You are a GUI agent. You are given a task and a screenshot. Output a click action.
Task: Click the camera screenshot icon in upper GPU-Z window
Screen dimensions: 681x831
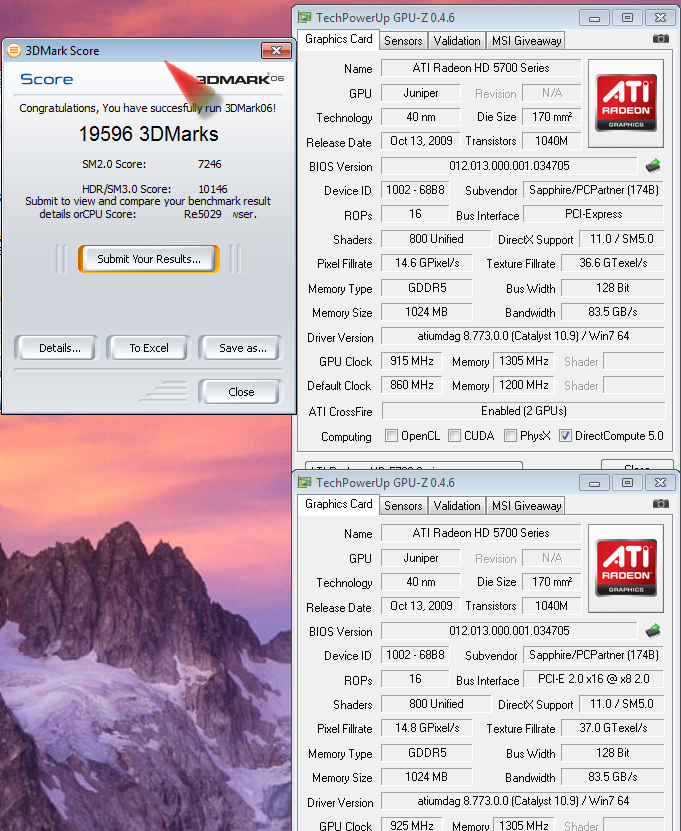click(x=660, y=39)
